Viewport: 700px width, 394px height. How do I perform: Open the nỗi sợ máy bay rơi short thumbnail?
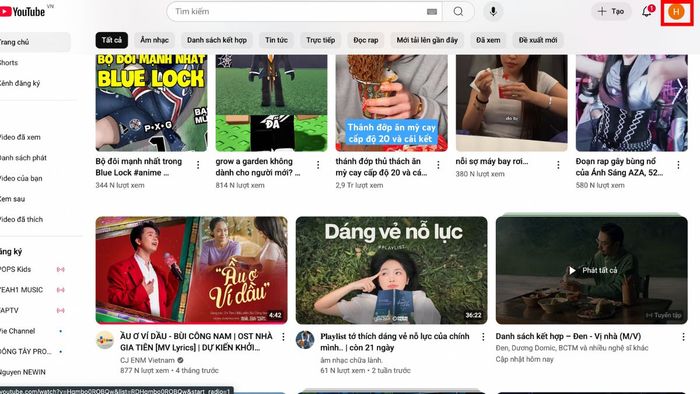512,103
